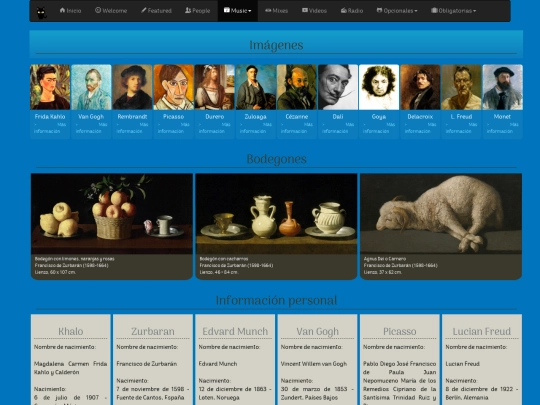Open Más información under Dalí
Viewport: 540px width, 405px height.
tap(338, 128)
